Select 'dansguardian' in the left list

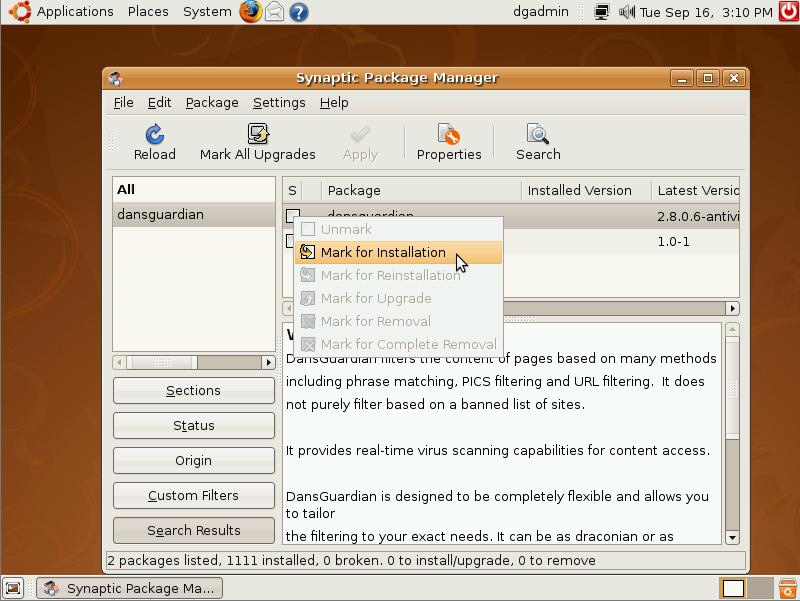pyautogui.click(x=193, y=214)
